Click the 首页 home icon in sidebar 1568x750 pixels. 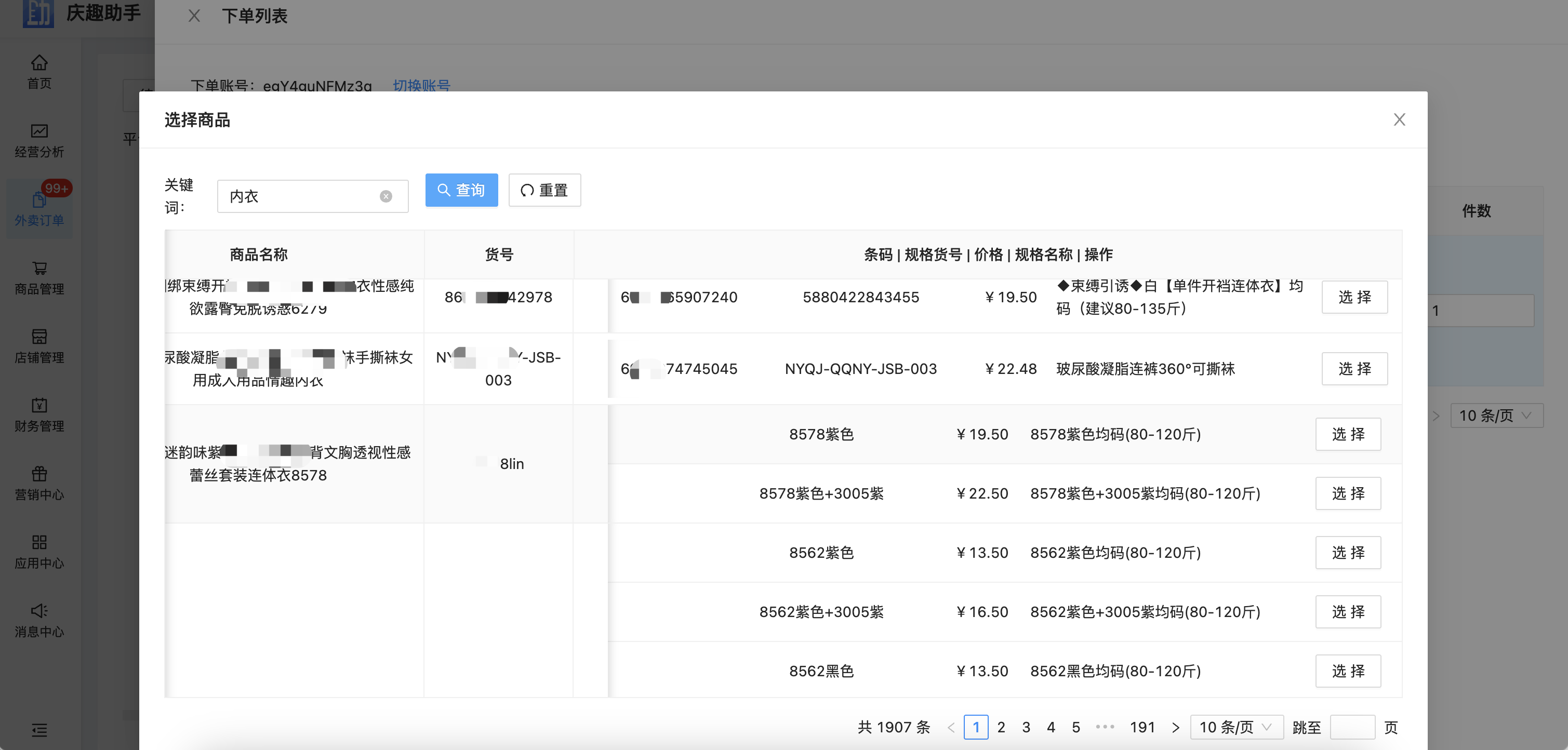click(39, 63)
